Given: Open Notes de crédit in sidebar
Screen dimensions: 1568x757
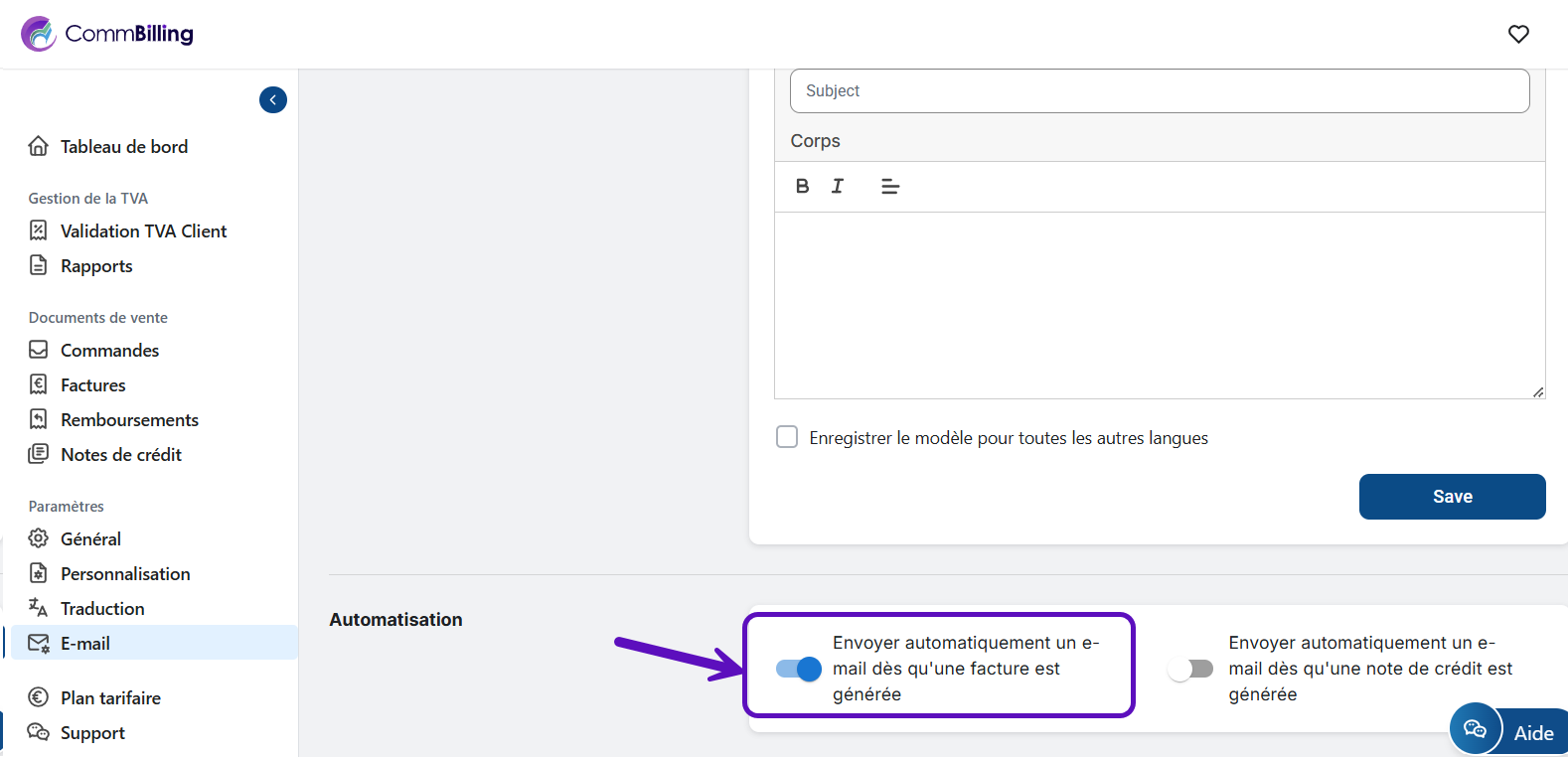Looking at the screenshot, I should pyautogui.click(x=120, y=455).
